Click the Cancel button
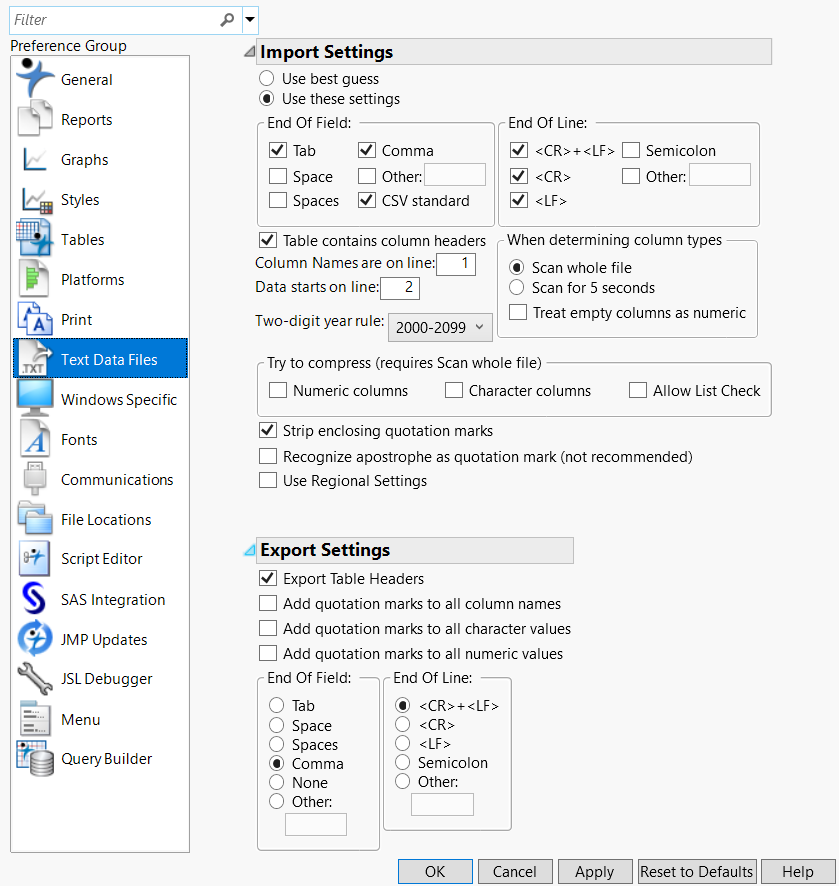 pyautogui.click(x=515, y=871)
